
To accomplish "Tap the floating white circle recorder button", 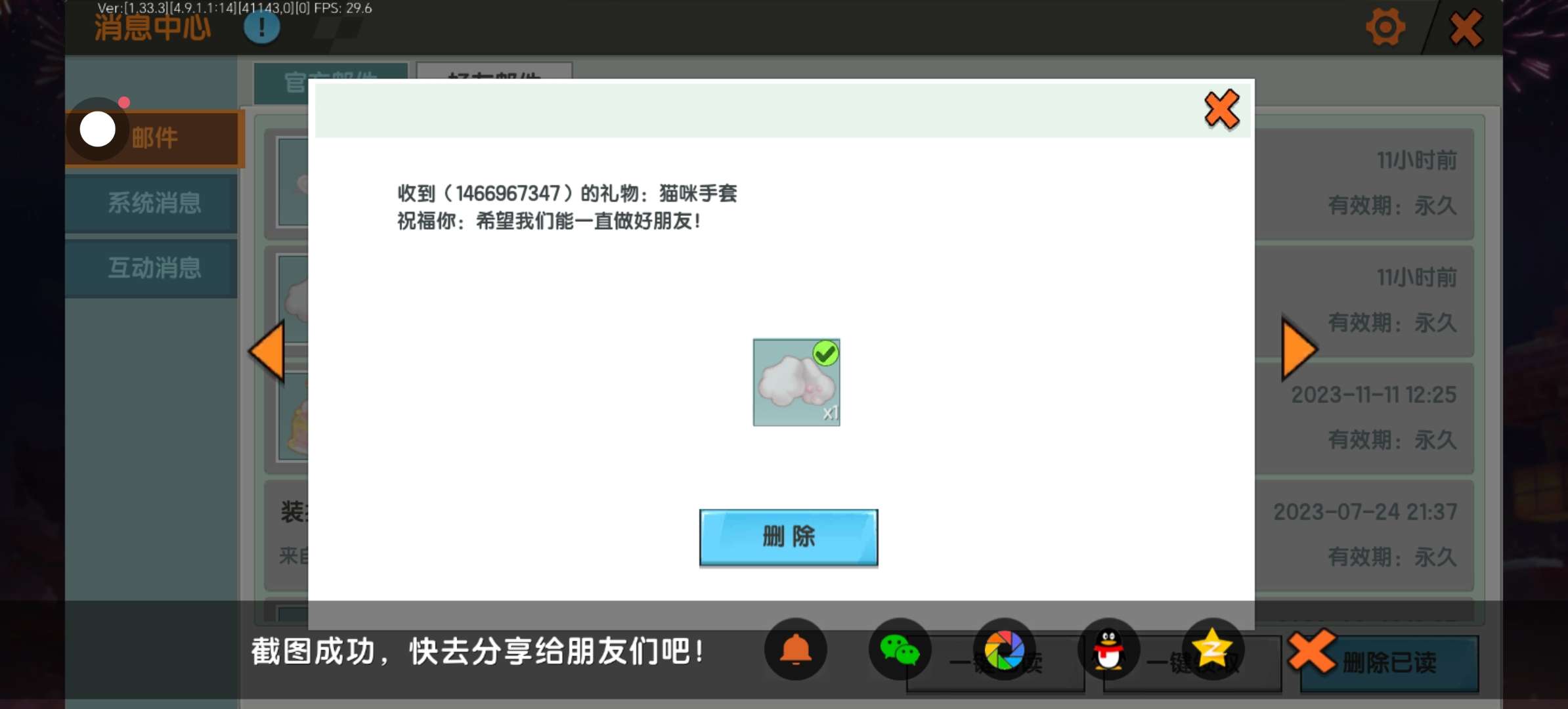I will (x=98, y=129).
